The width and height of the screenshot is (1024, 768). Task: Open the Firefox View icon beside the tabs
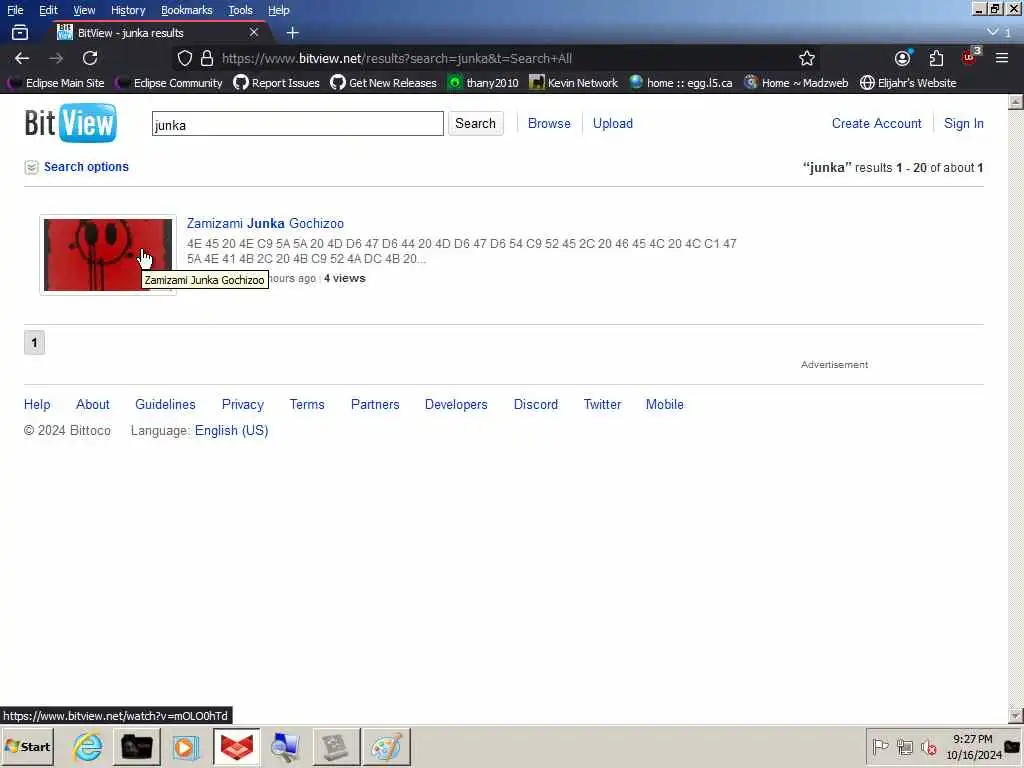click(20, 32)
